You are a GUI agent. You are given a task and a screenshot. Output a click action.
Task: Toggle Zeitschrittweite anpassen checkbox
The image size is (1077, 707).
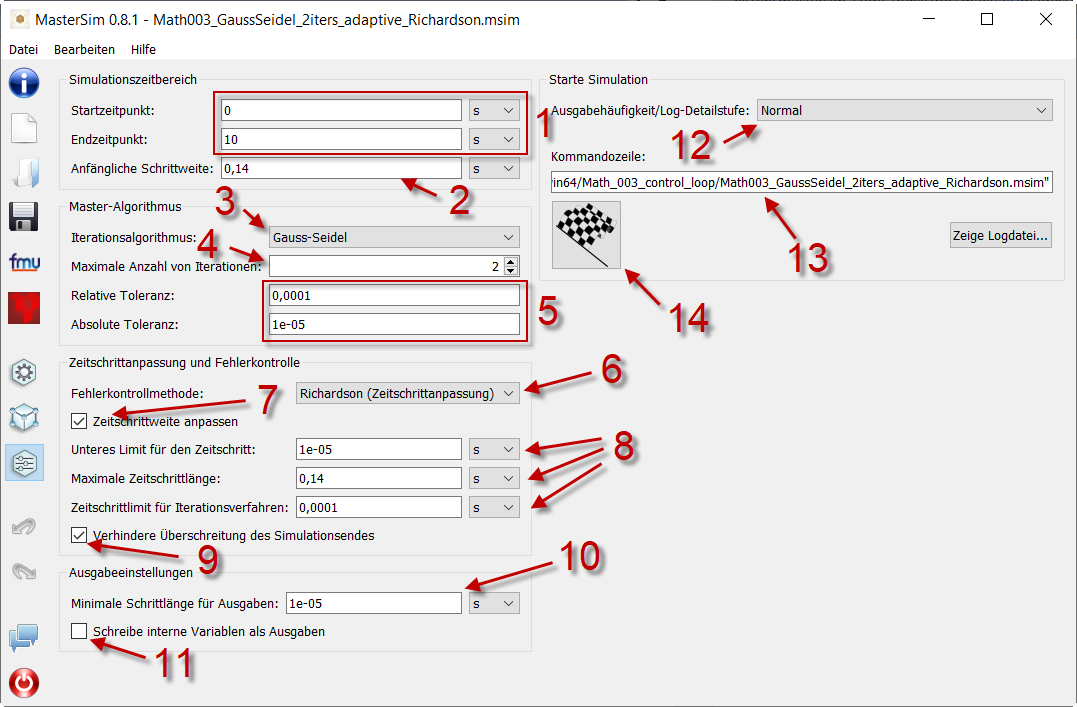79,420
